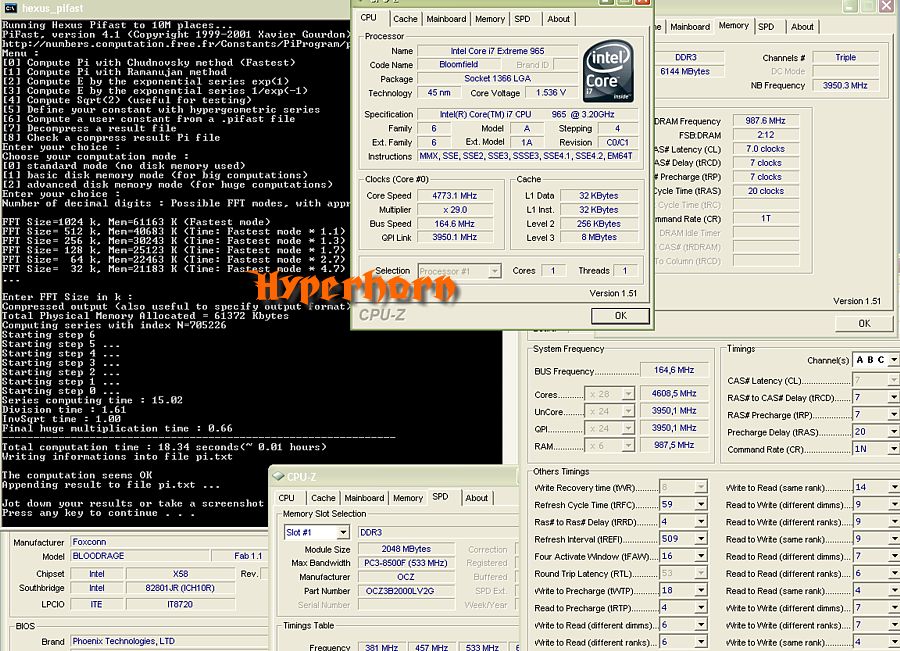
Task: Click the Channels # value Triple
Action: tap(845, 57)
